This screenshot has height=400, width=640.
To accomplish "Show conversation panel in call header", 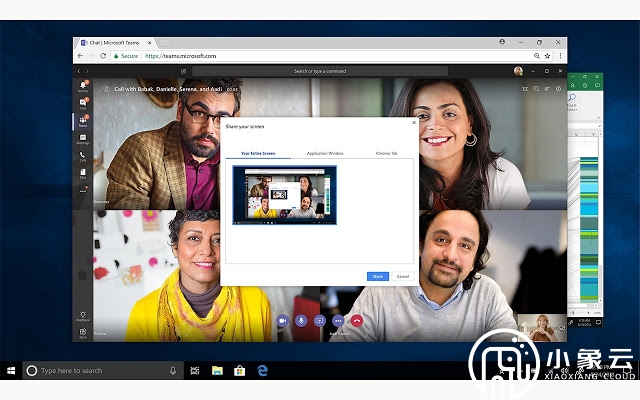I will (x=536, y=89).
